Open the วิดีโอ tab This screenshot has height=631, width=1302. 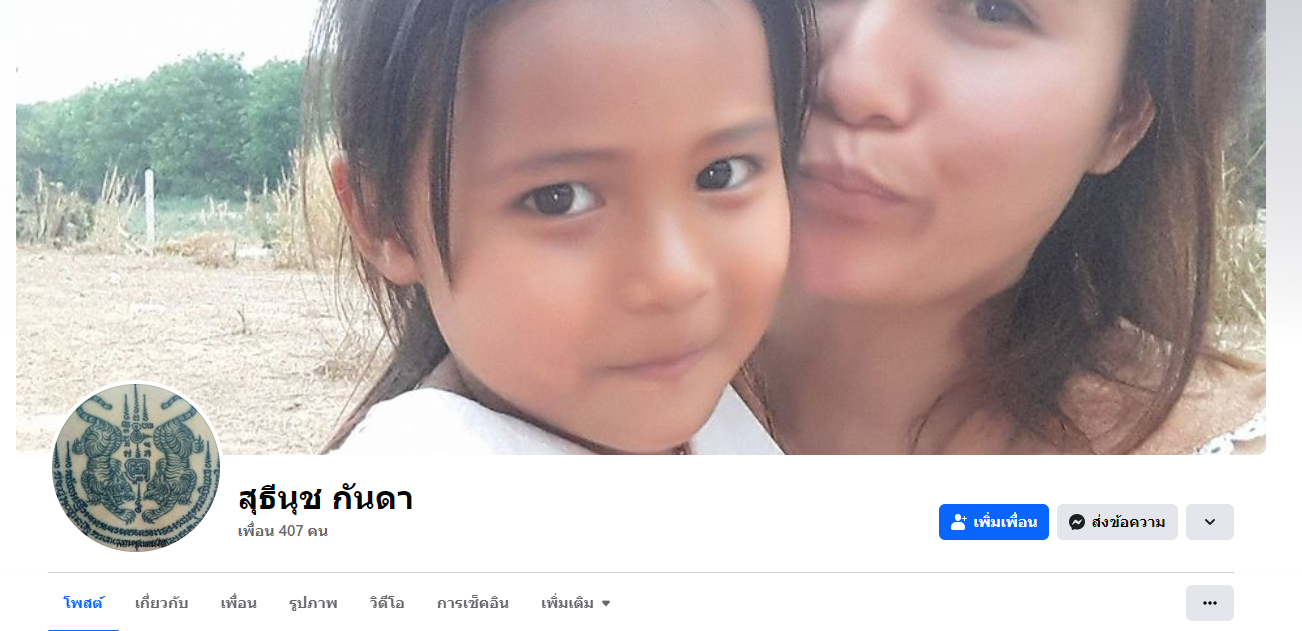[x=387, y=603]
